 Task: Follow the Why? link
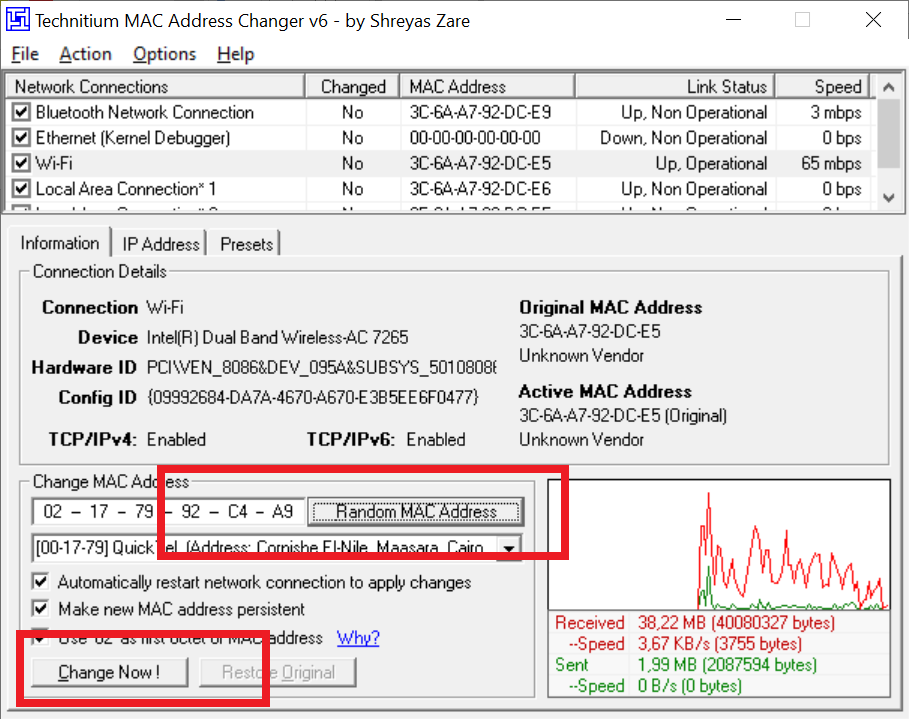click(x=358, y=638)
